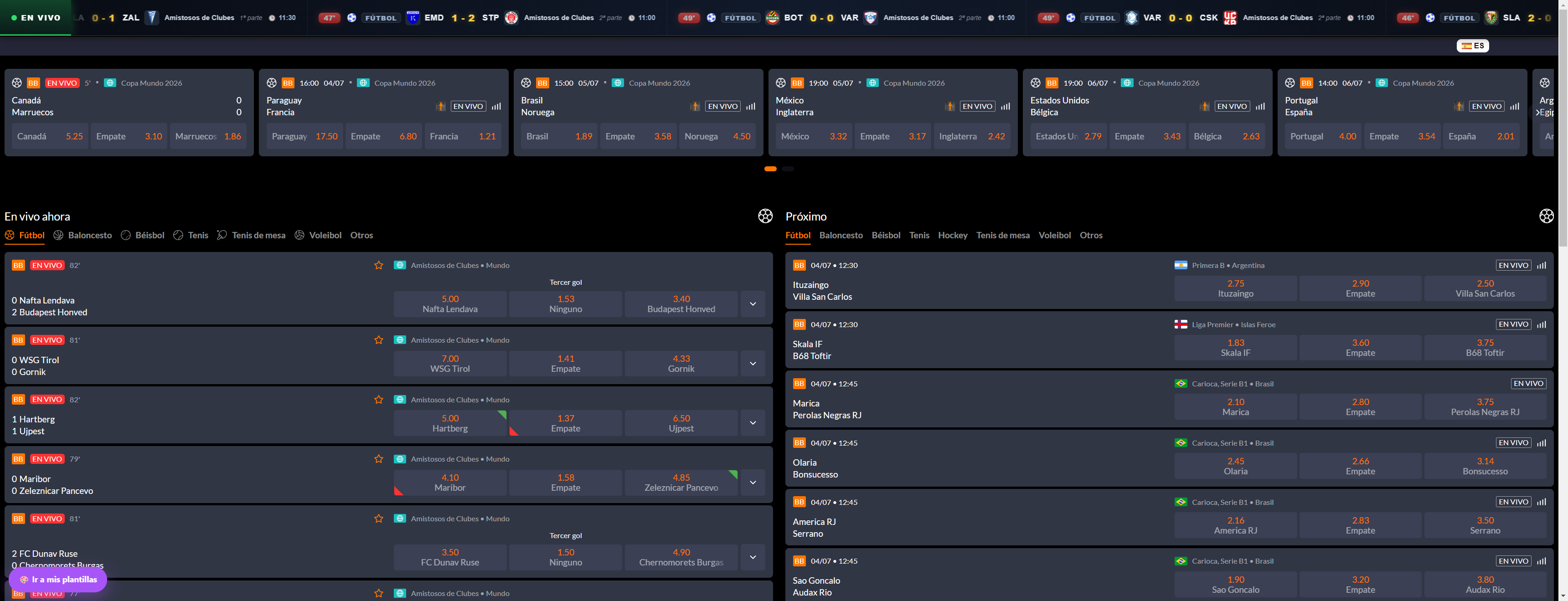The width and height of the screenshot is (1568, 601).
Task: Open Hockey tab in Próximo section
Action: (x=953, y=236)
